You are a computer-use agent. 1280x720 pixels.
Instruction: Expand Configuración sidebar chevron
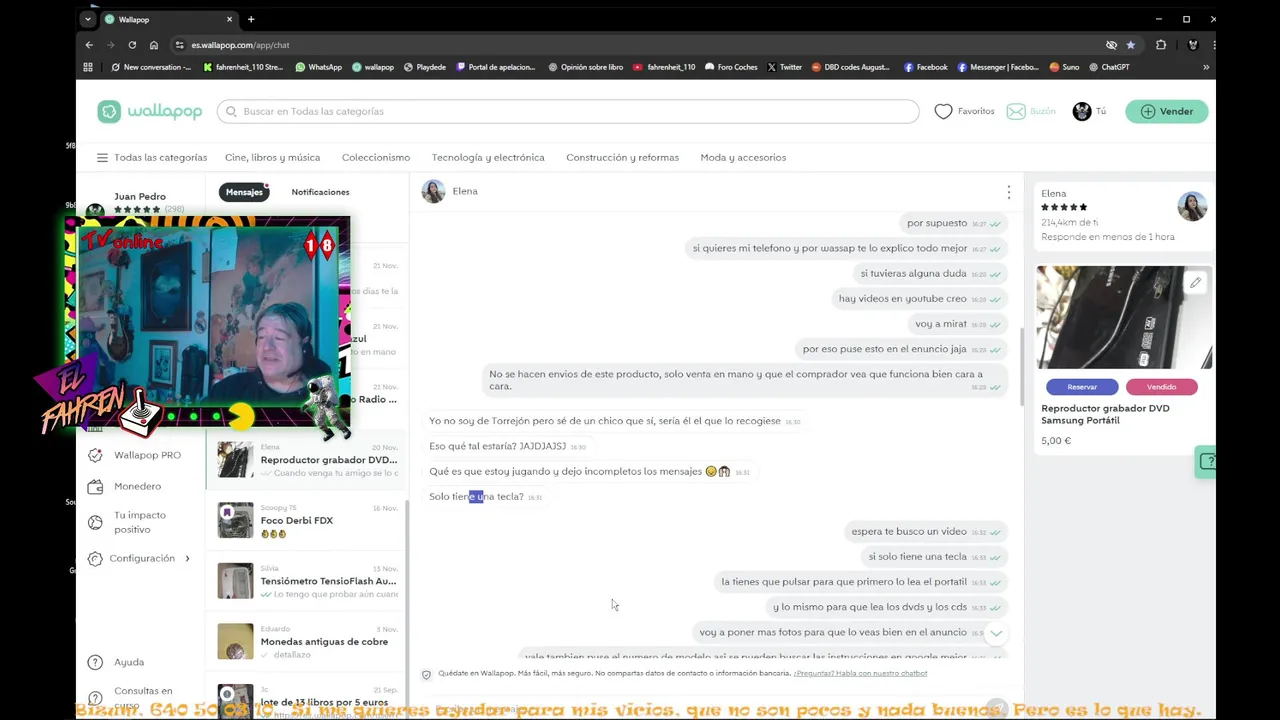click(187, 558)
